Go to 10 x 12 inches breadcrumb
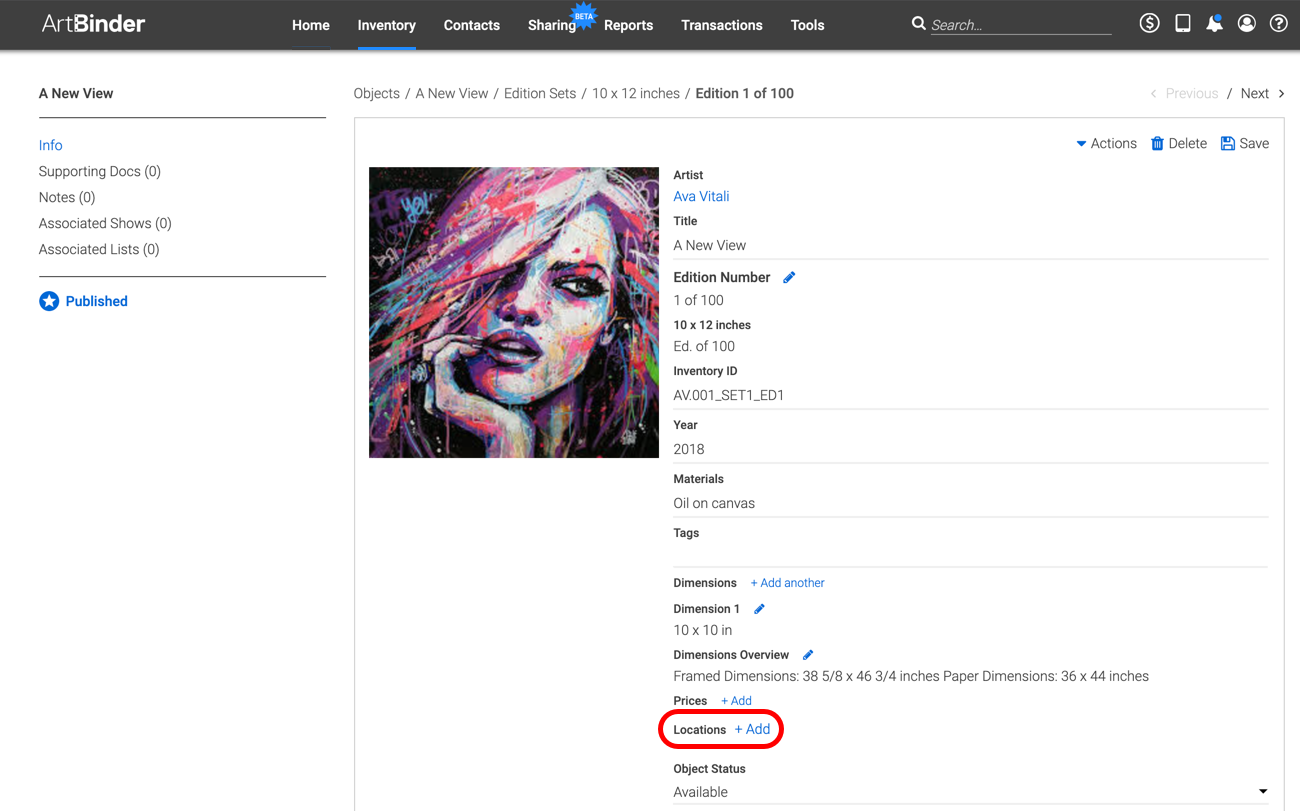This screenshot has height=811, width=1300. pyautogui.click(x=636, y=93)
